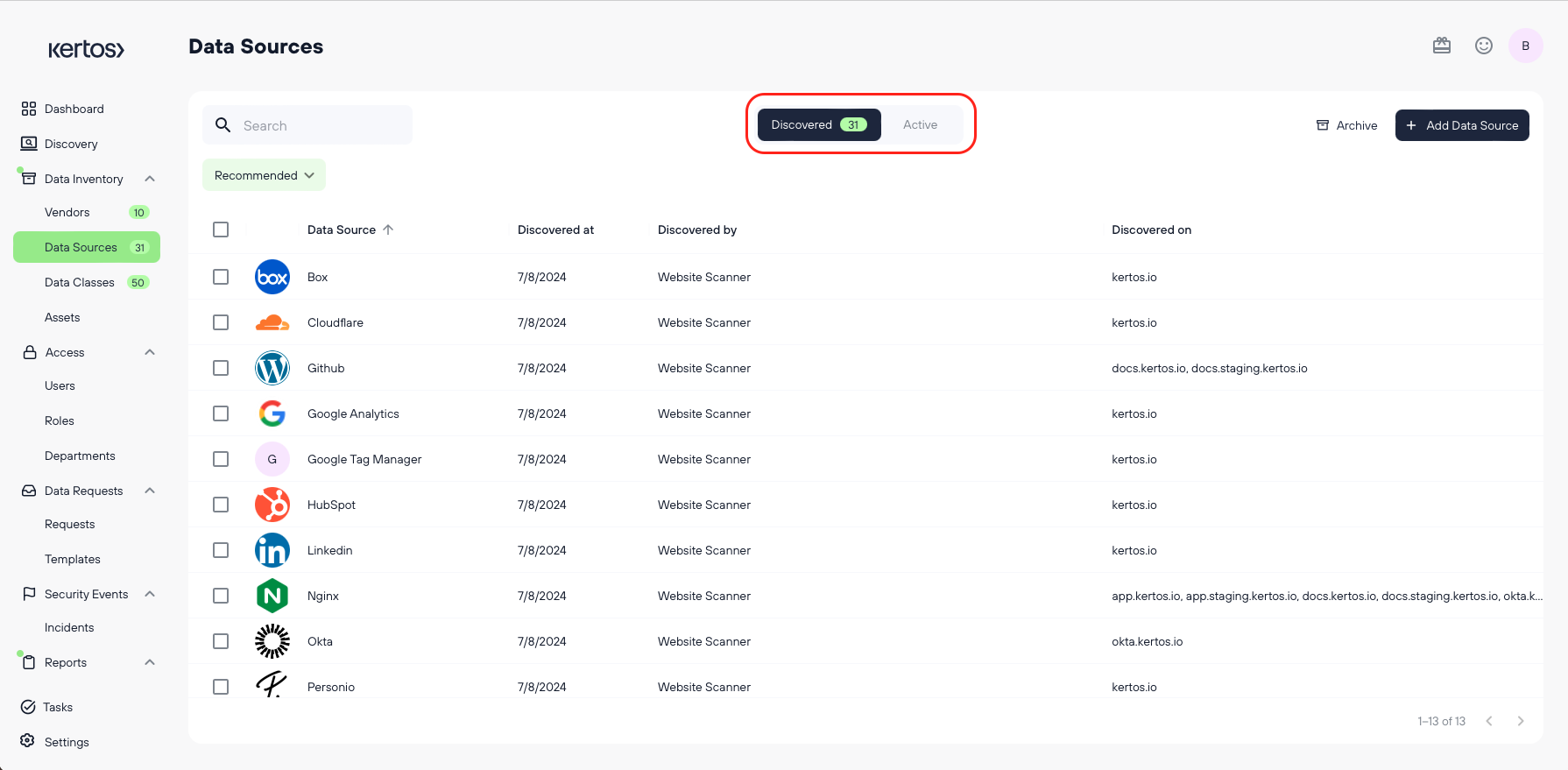Check the Linkedin row checkbox

(x=221, y=550)
